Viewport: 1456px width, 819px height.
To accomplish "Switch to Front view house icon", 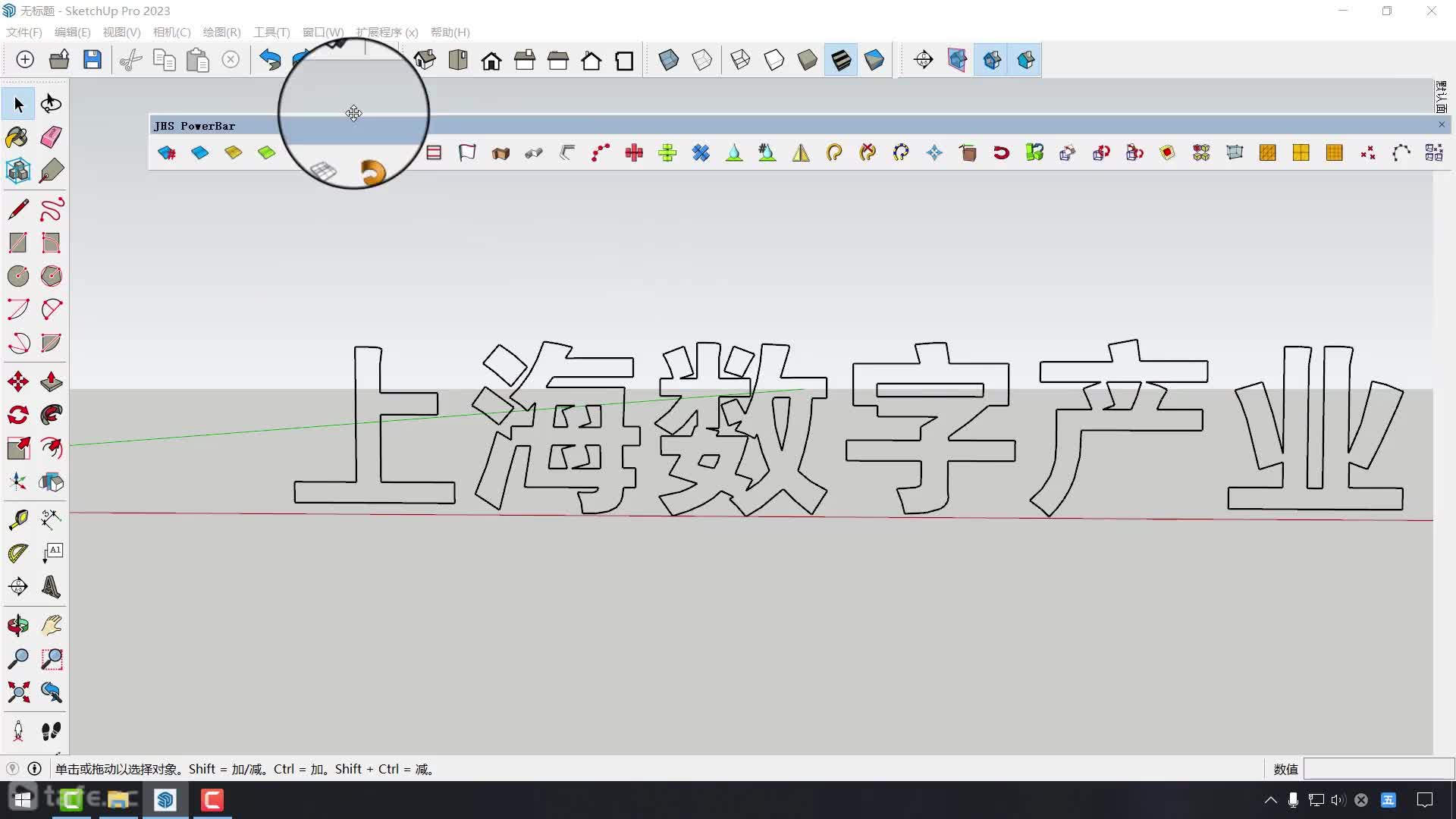I will pos(491,60).
